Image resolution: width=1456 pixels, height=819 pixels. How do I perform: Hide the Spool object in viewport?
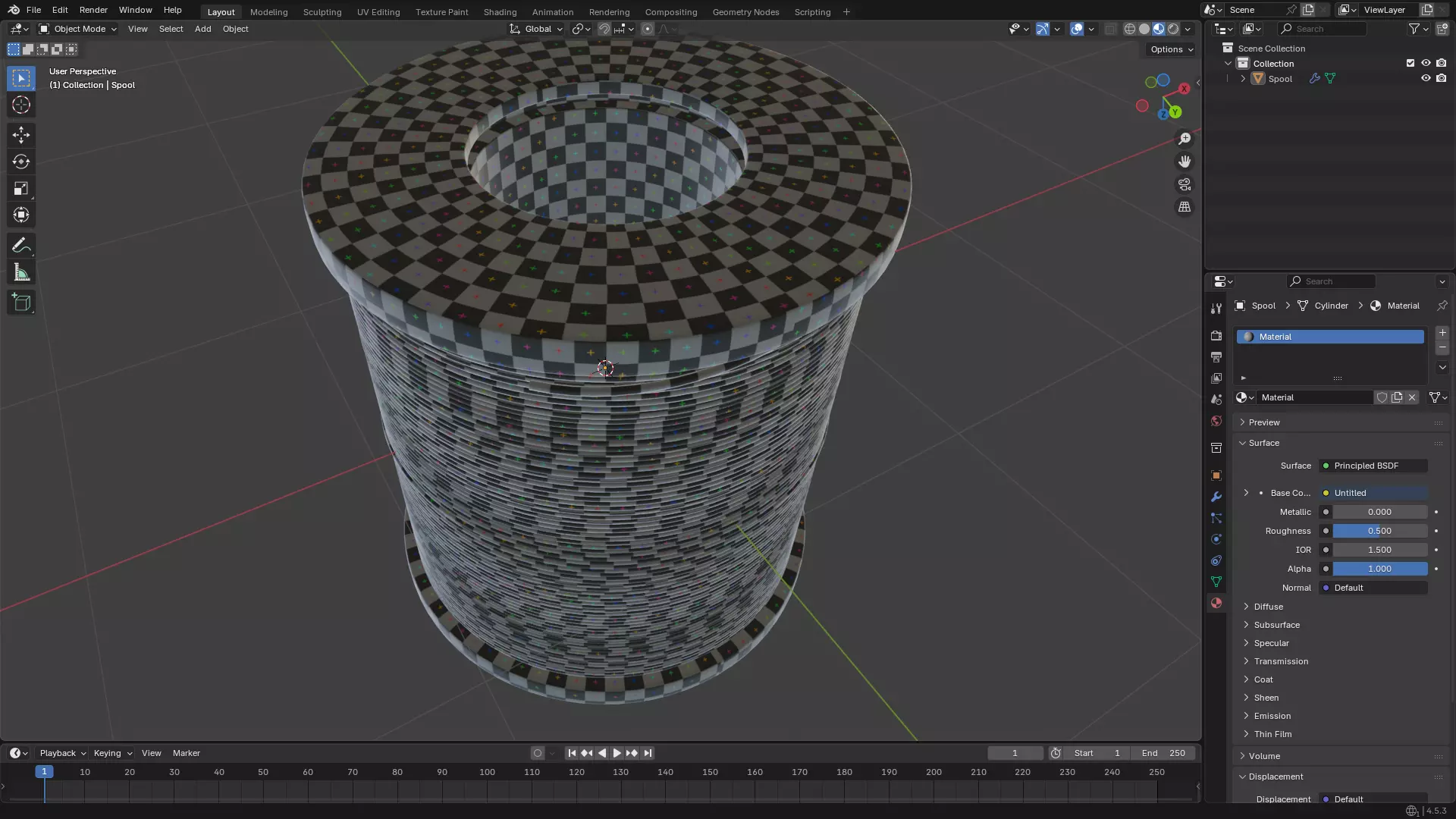1426,78
